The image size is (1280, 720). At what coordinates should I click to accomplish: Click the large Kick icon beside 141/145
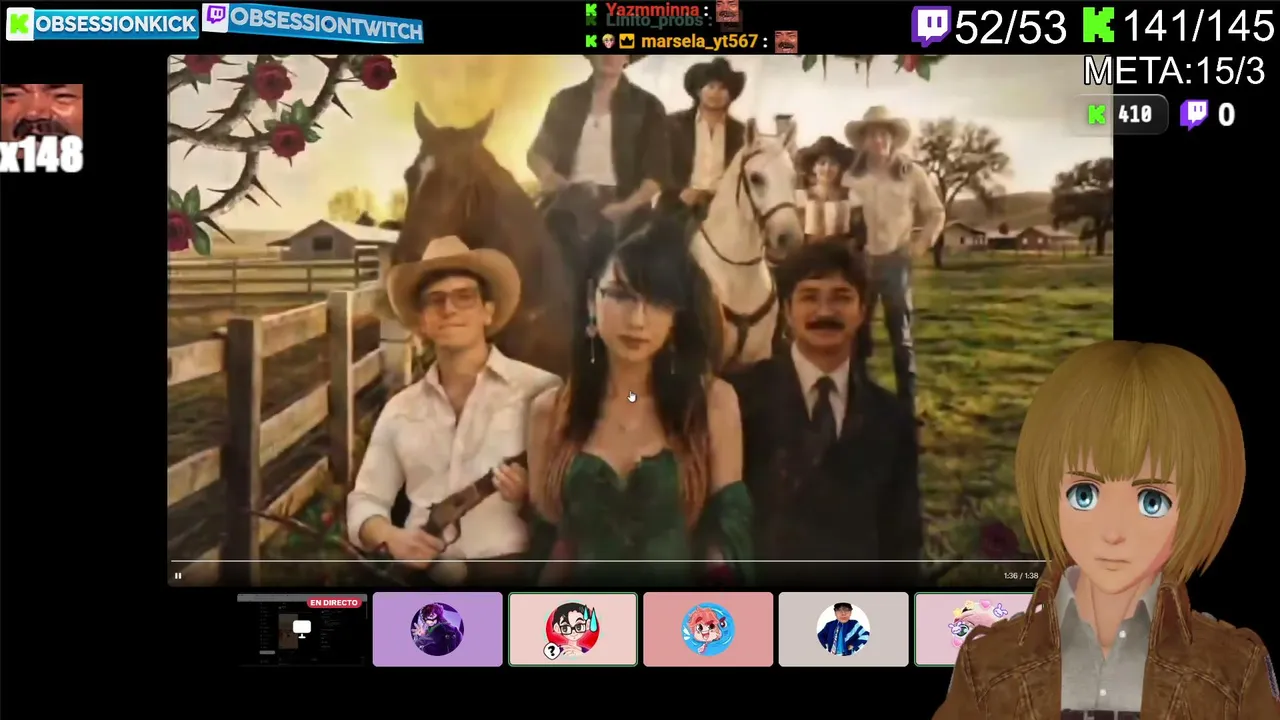tap(1098, 25)
